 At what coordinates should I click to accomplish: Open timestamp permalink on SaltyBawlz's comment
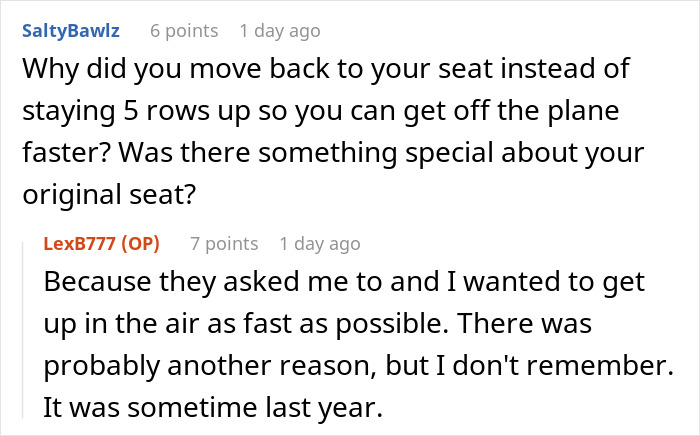(280, 31)
